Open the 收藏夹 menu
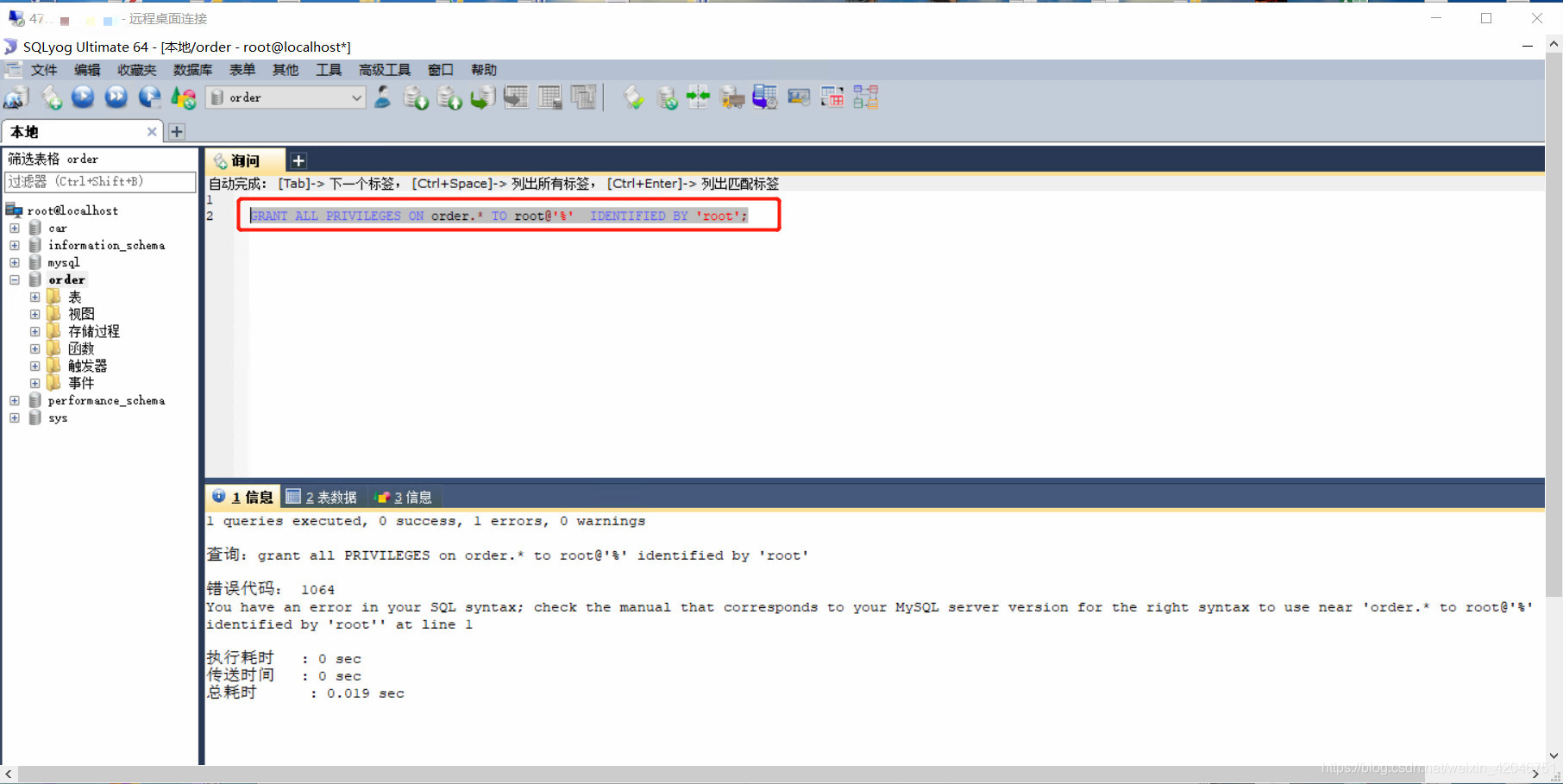Viewport: 1563px width, 784px height. click(x=137, y=70)
